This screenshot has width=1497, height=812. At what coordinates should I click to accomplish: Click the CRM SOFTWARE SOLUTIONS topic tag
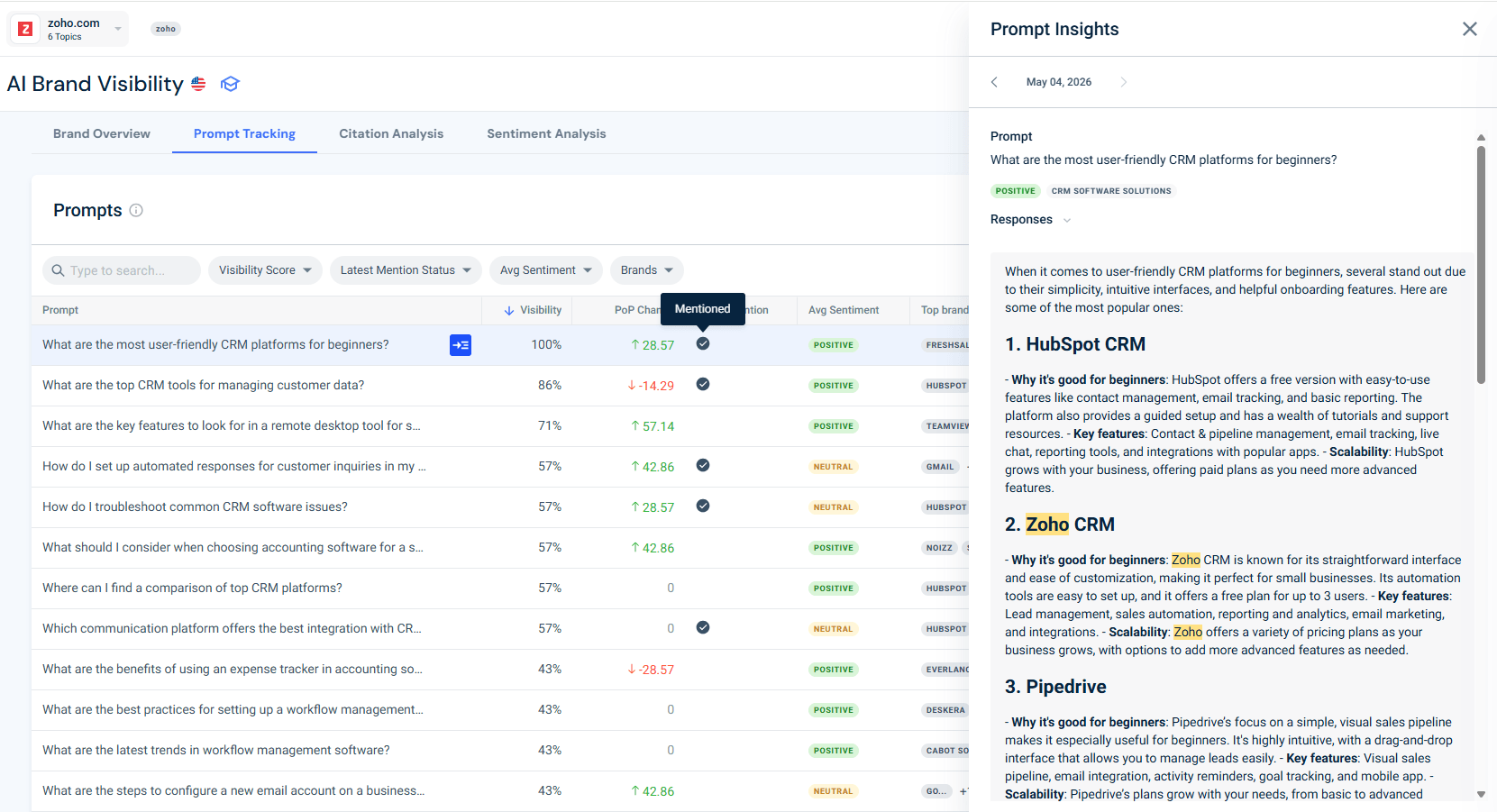[x=1111, y=191]
